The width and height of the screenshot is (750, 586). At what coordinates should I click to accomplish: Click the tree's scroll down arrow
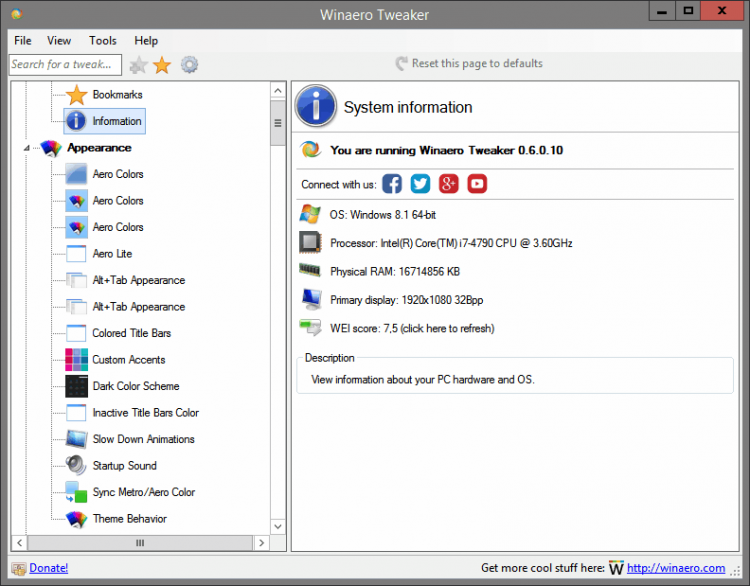tap(278, 527)
